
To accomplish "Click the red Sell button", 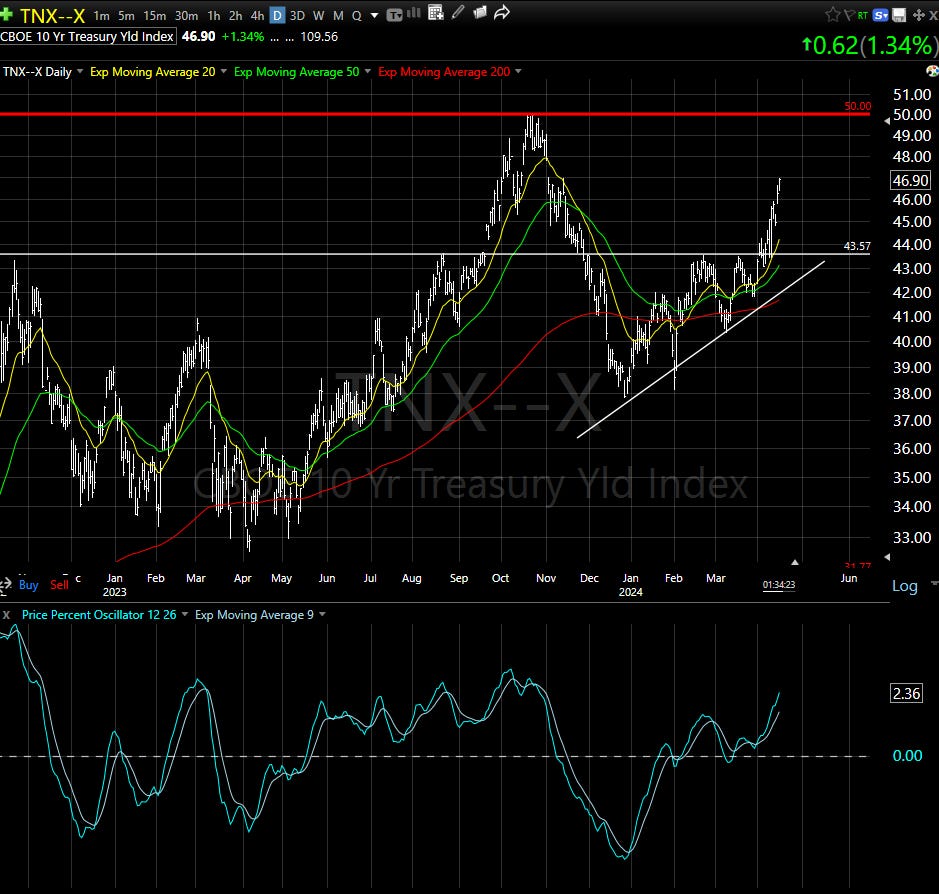I will tap(59, 585).
